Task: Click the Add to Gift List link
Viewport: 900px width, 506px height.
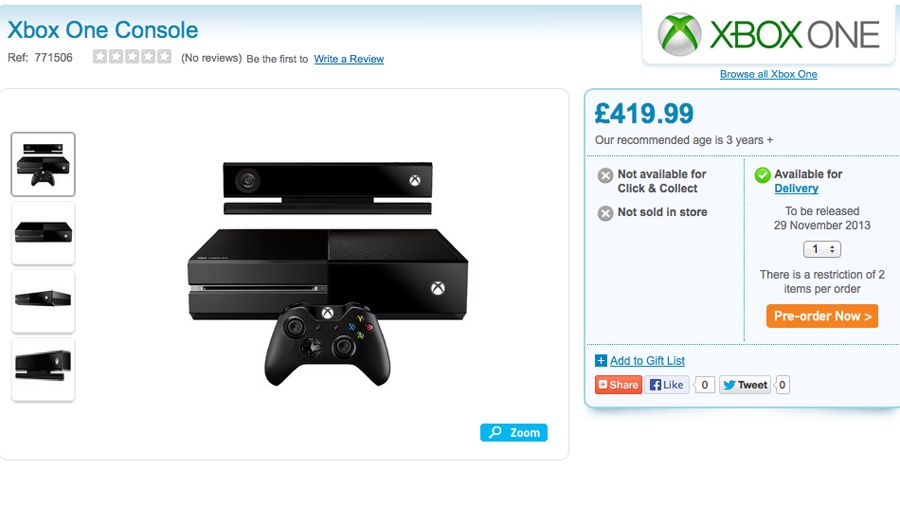Action: pyautogui.click(x=647, y=361)
